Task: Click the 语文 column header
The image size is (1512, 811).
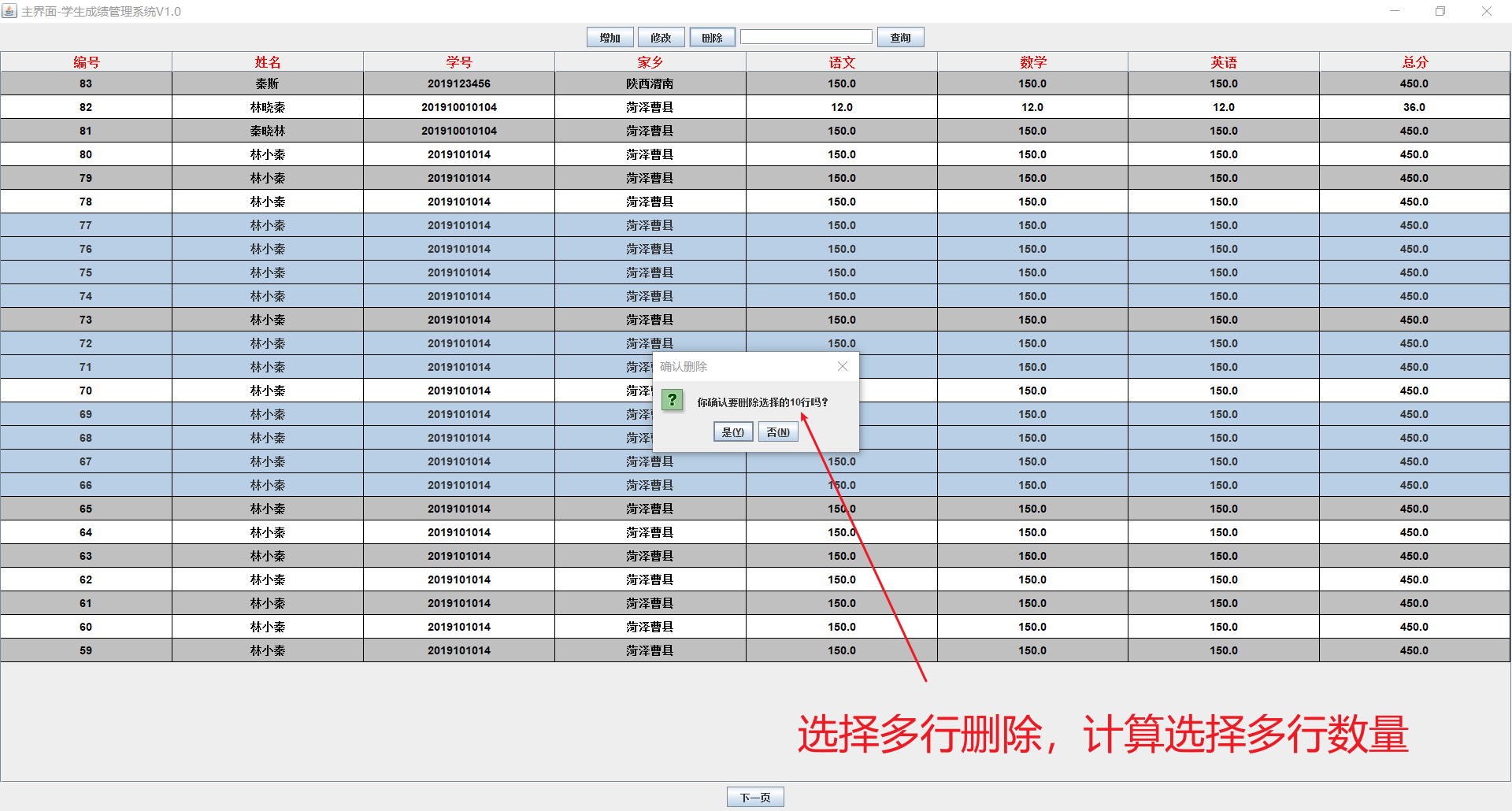Action: pos(842,62)
